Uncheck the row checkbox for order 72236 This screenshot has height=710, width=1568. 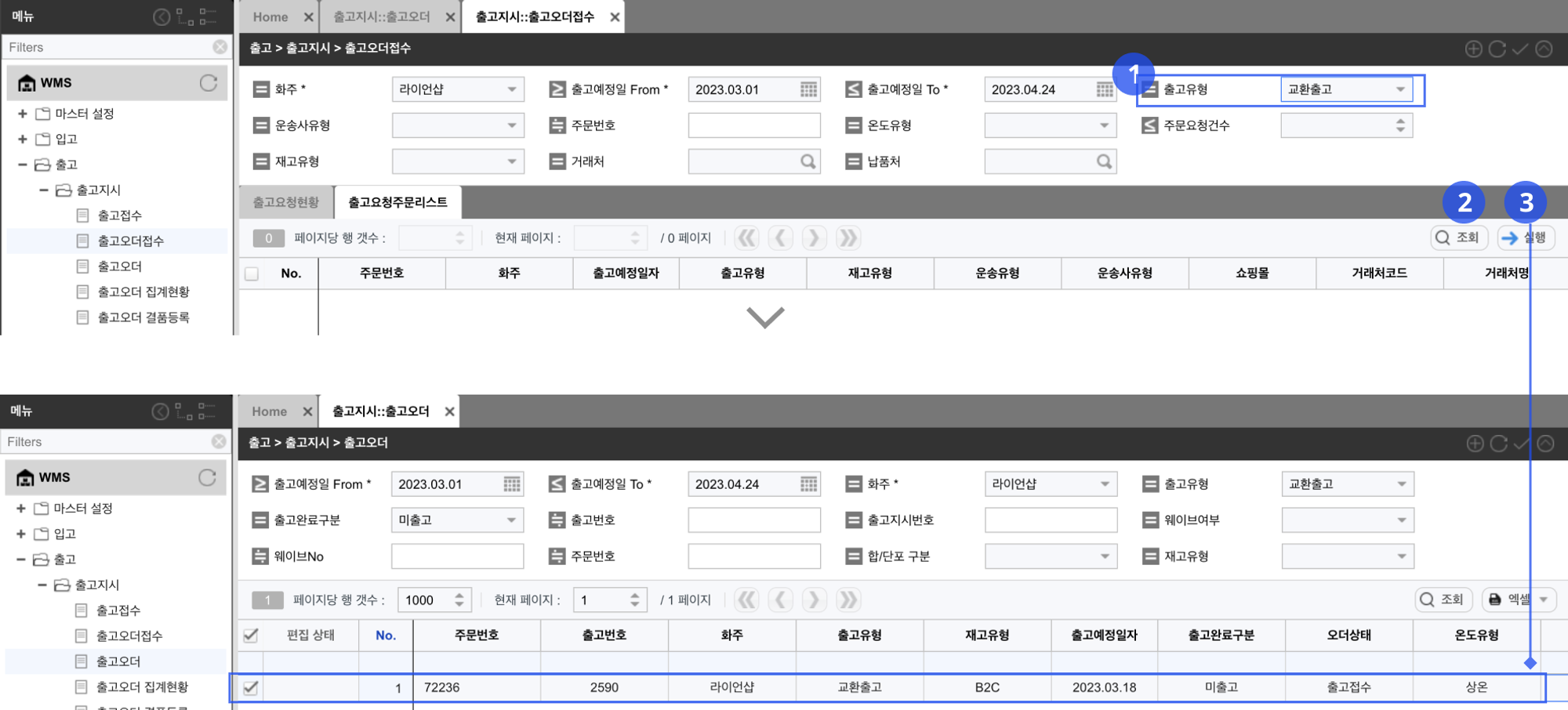[x=251, y=688]
